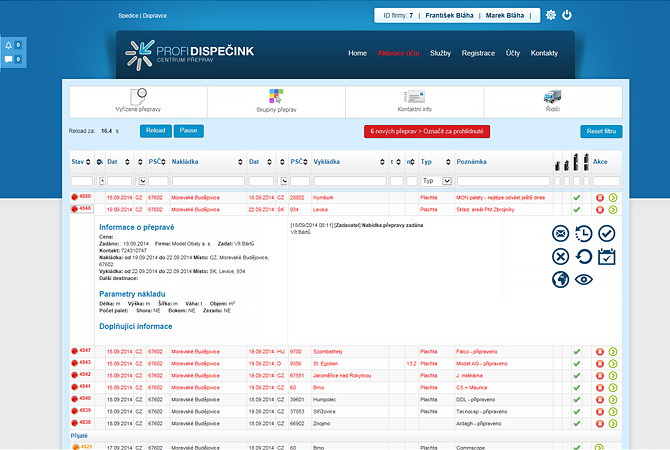Click the refresh circular arrow icon
This screenshot has height=450, width=670.
583,256
